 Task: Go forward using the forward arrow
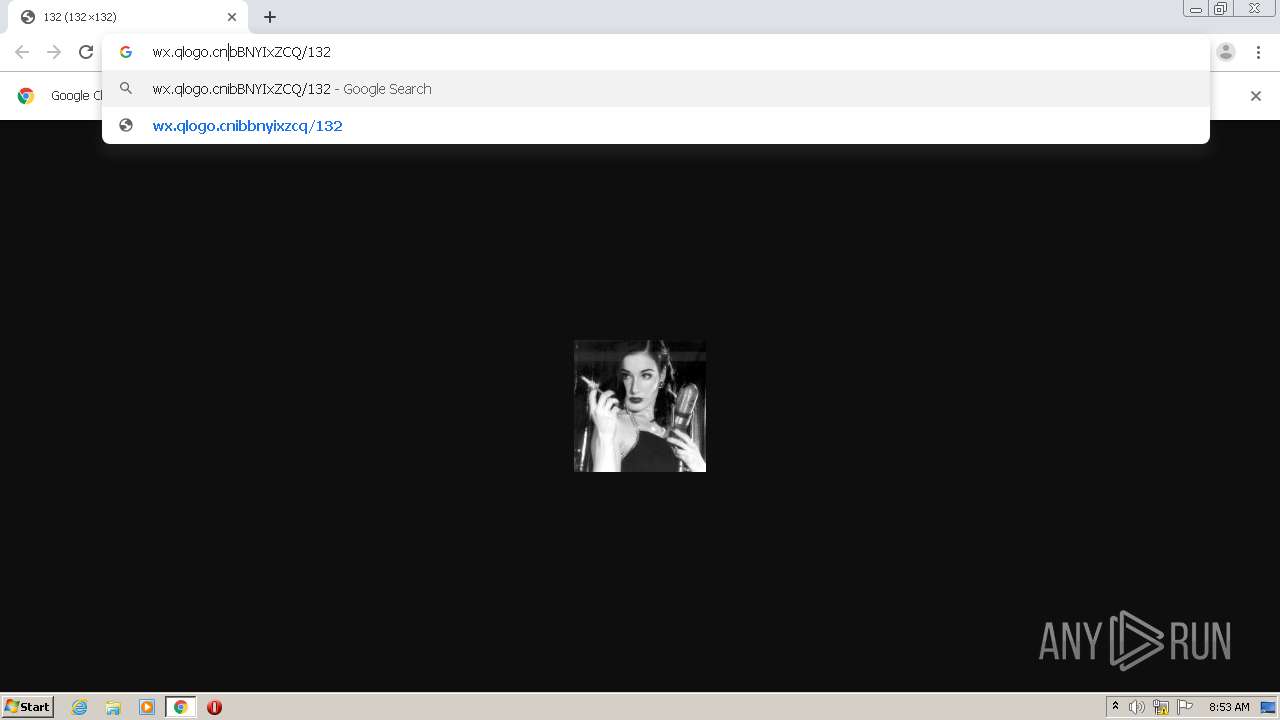54,52
